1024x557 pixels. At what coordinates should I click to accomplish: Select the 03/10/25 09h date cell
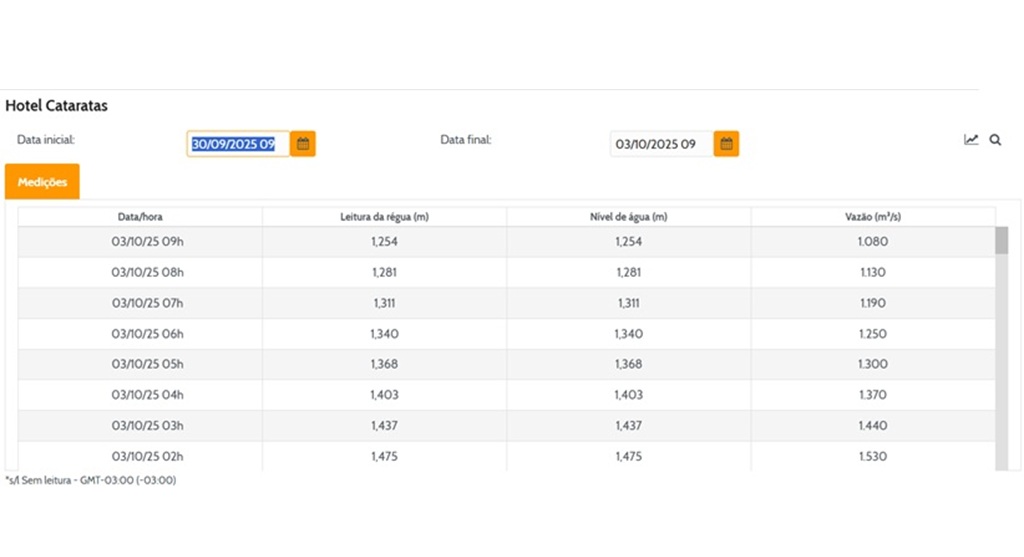click(x=147, y=242)
